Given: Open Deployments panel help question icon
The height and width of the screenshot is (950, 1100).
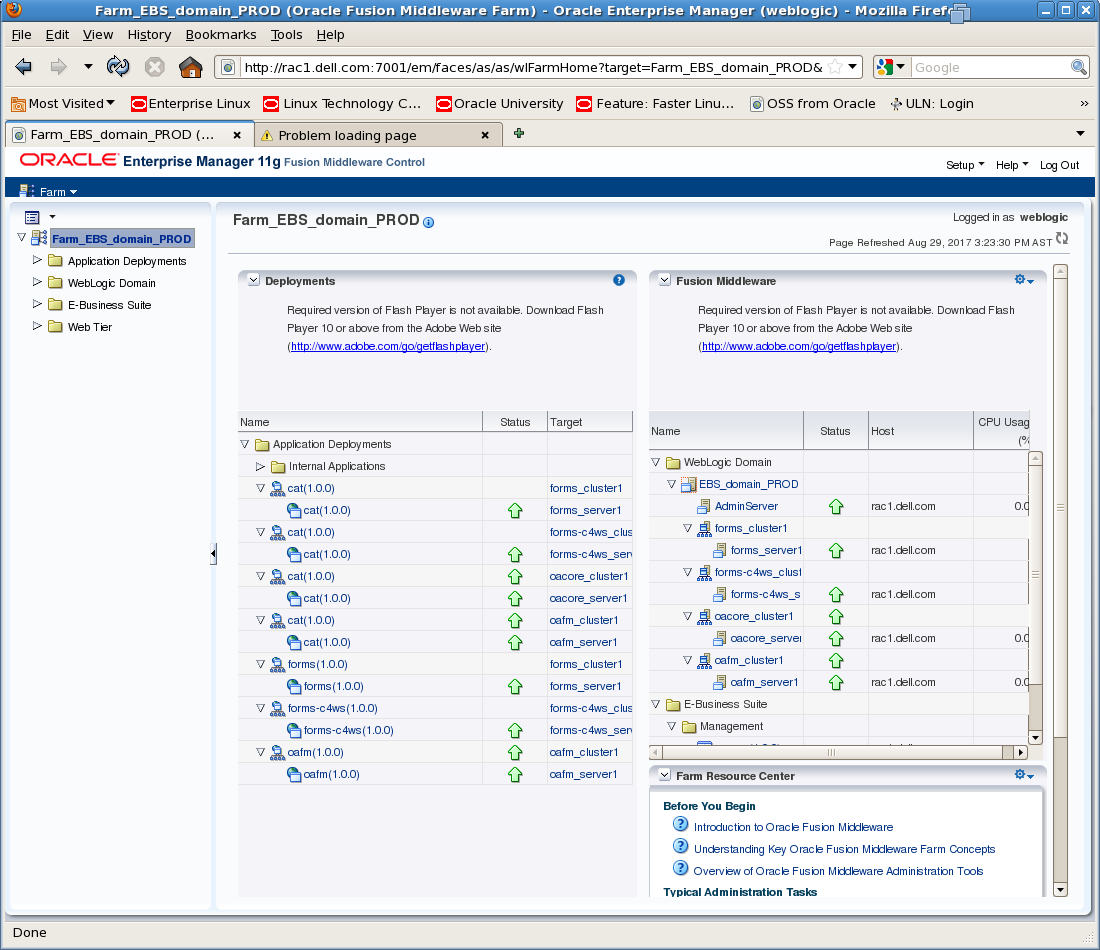Looking at the screenshot, I should click(x=619, y=280).
